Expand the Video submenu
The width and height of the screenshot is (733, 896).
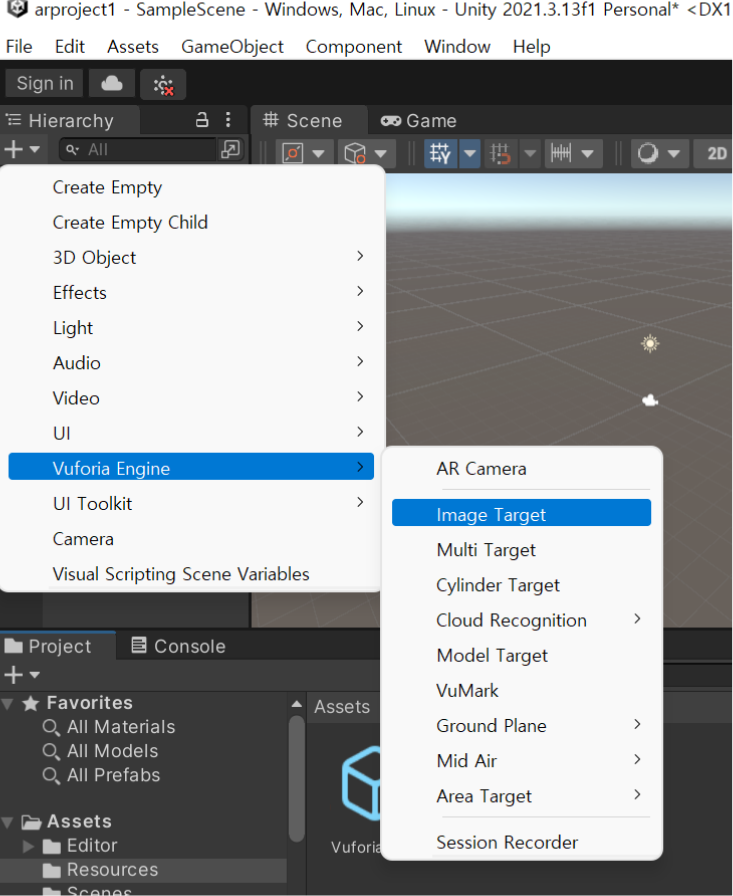click(x=191, y=398)
